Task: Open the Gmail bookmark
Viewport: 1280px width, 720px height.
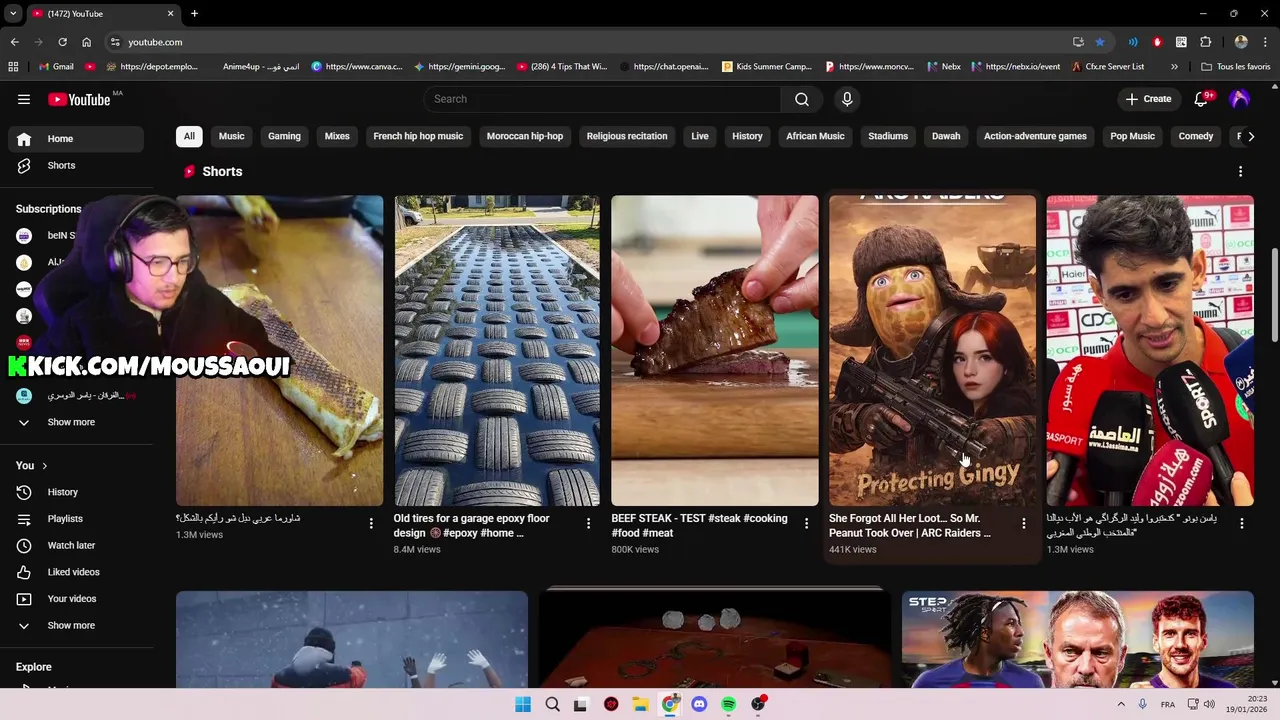Action: (x=56, y=67)
